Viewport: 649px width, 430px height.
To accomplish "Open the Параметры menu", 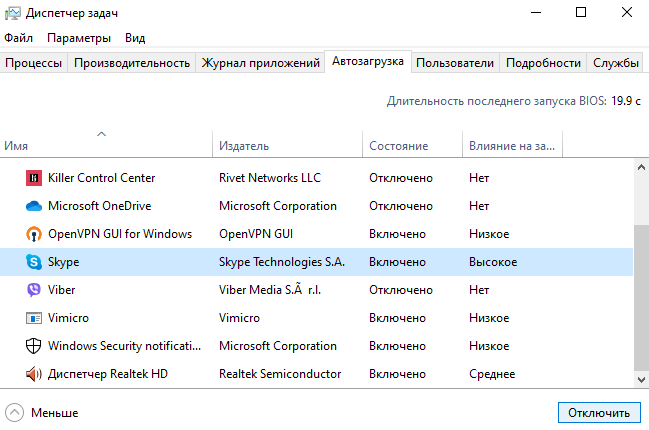I will point(79,38).
